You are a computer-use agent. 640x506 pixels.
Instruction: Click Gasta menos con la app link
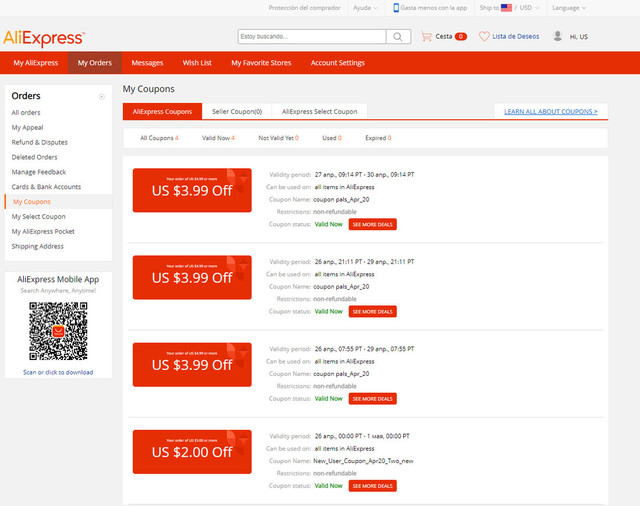click(434, 8)
